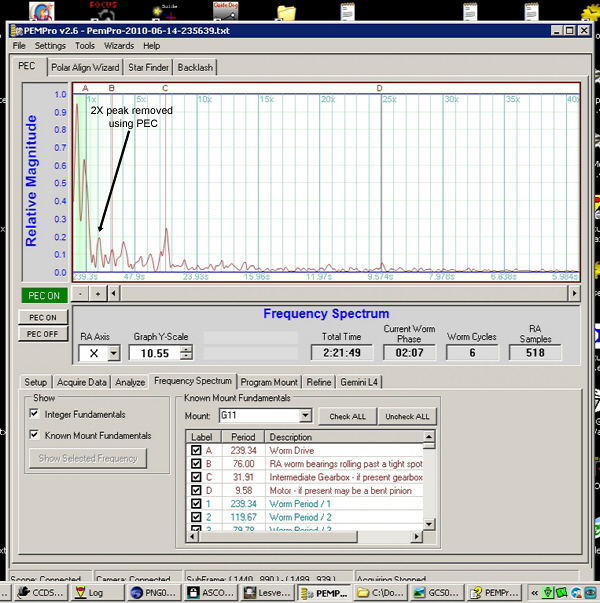Switch to Star Finder tab
This screenshot has height=603, width=600.
[148, 67]
